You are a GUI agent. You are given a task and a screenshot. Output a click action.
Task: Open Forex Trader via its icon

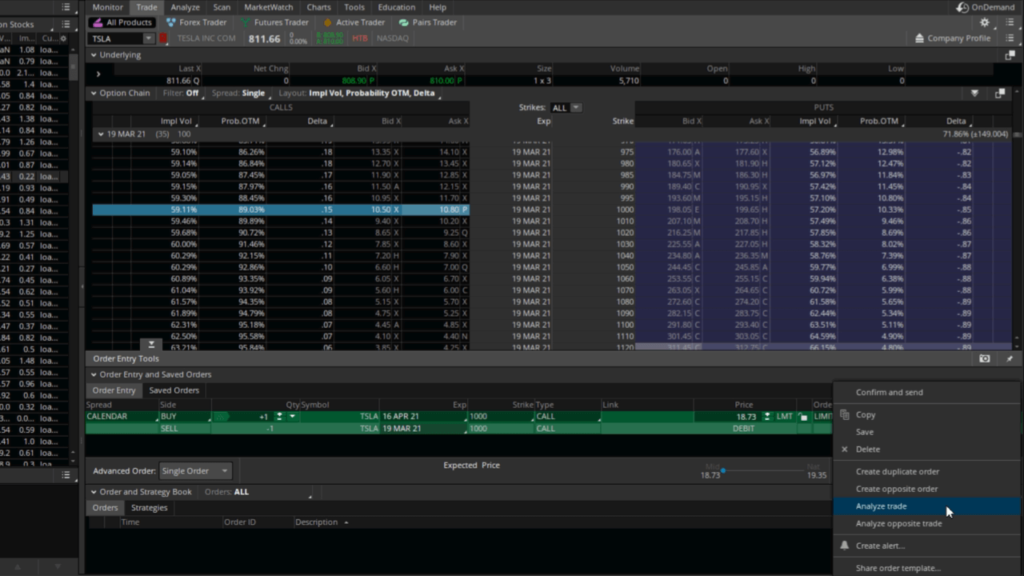click(171, 22)
